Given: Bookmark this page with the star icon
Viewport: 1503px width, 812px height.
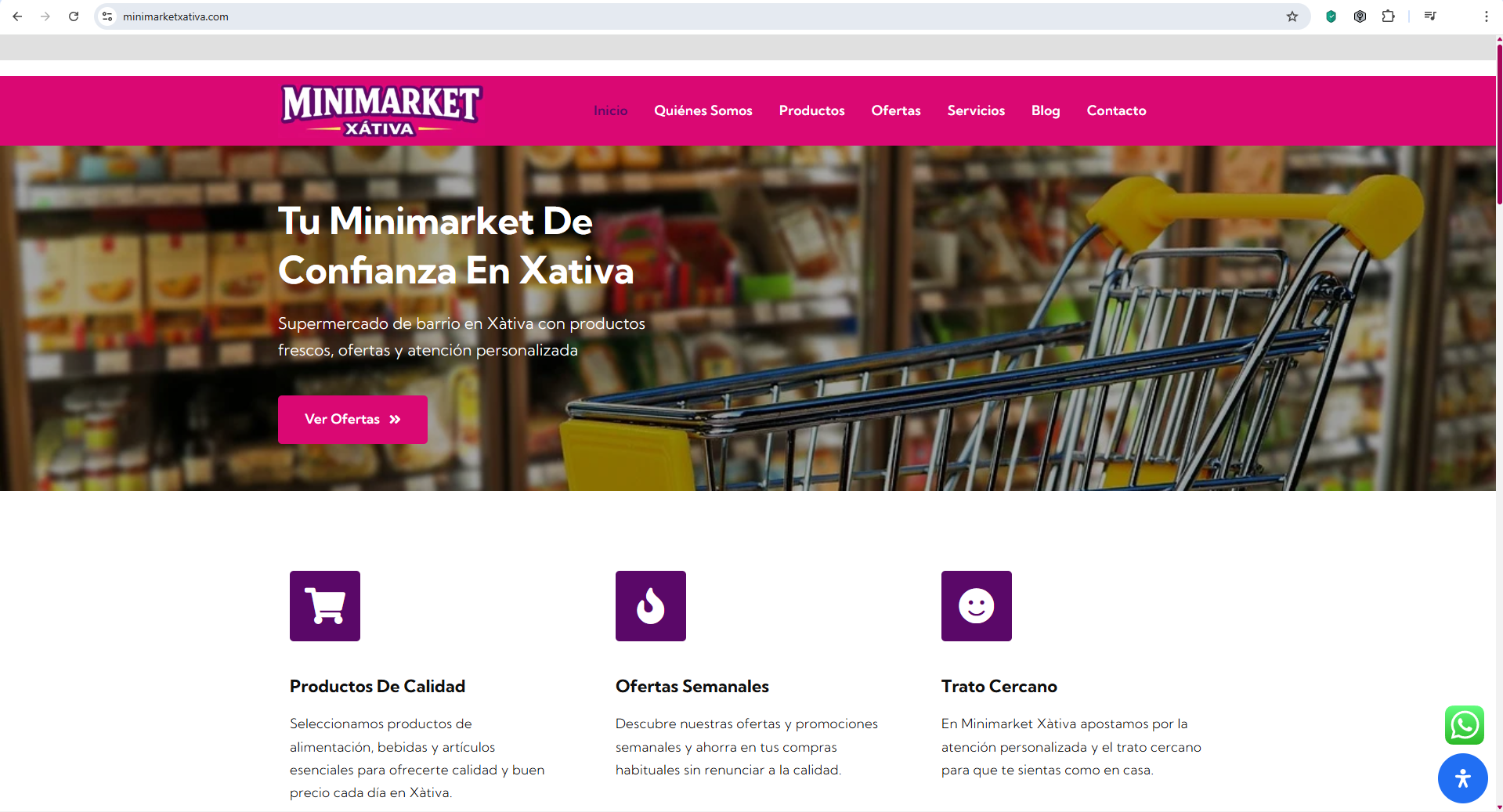Looking at the screenshot, I should coord(1292,16).
